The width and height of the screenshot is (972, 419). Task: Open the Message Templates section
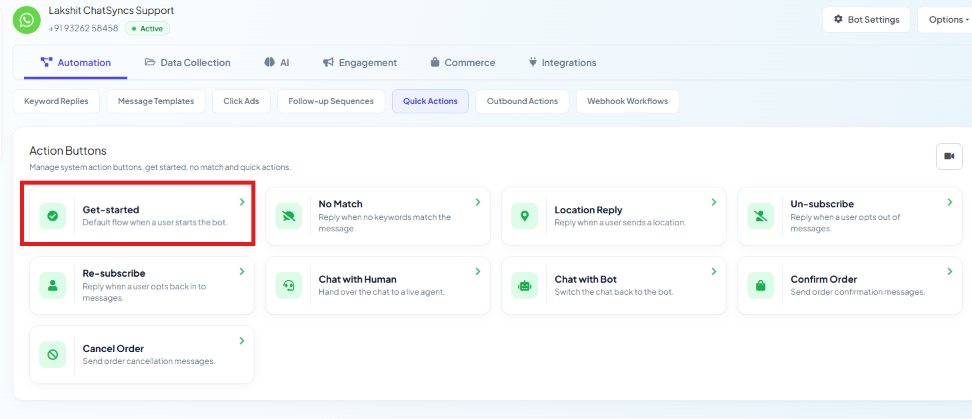click(156, 101)
